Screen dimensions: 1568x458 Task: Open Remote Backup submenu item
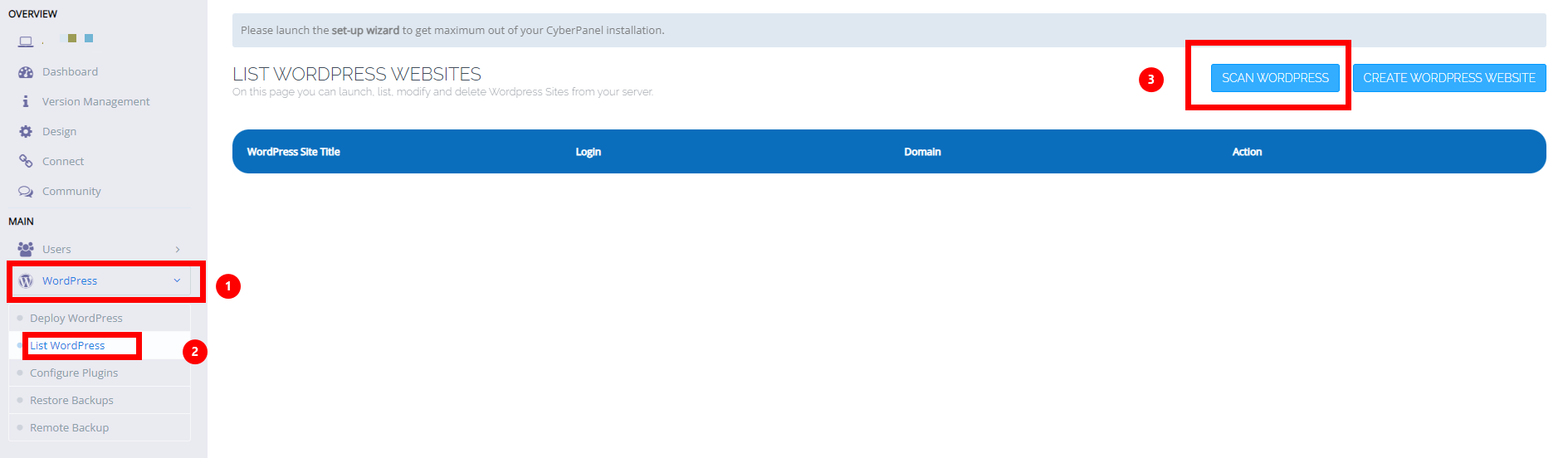69,427
